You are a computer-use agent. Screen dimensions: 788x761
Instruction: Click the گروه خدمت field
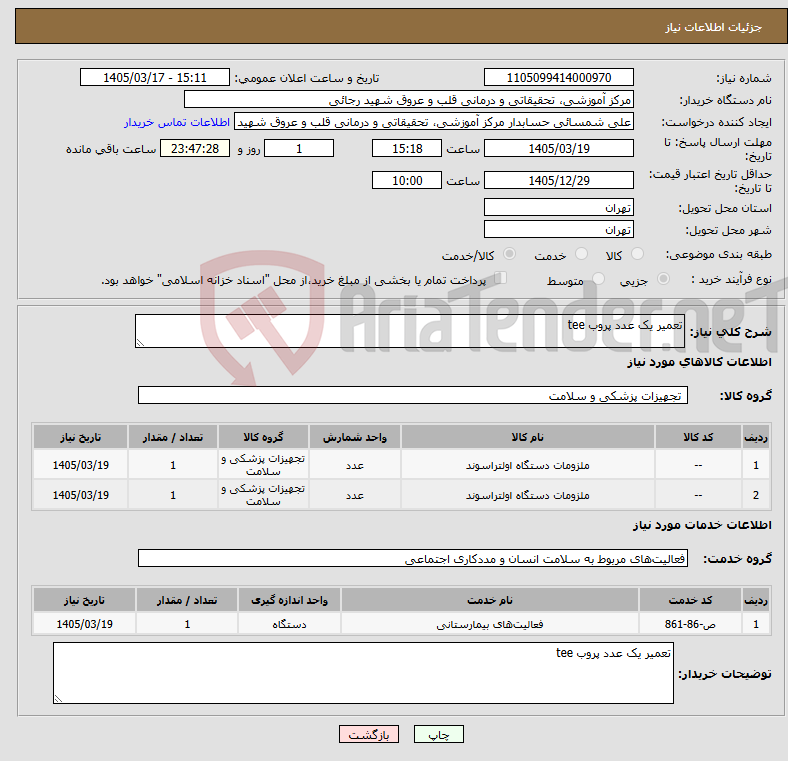point(413,558)
